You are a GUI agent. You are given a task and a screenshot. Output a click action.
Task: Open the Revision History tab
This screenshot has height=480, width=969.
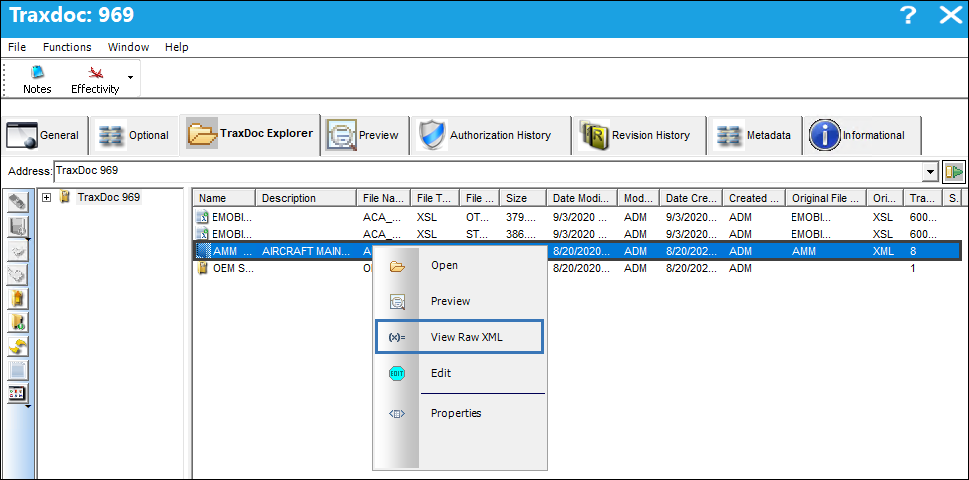tap(640, 135)
